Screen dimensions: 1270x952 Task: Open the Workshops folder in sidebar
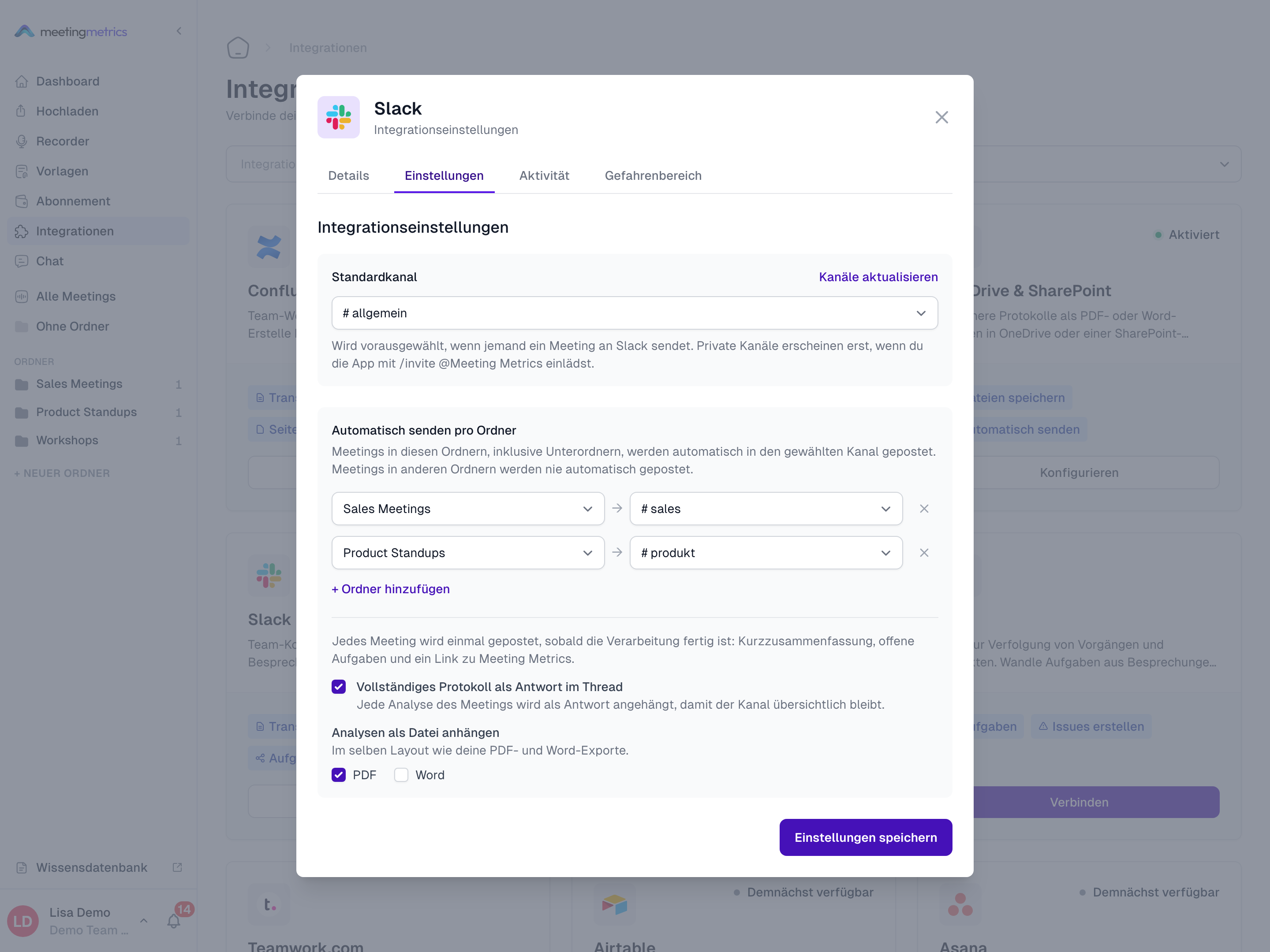click(x=98, y=440)
